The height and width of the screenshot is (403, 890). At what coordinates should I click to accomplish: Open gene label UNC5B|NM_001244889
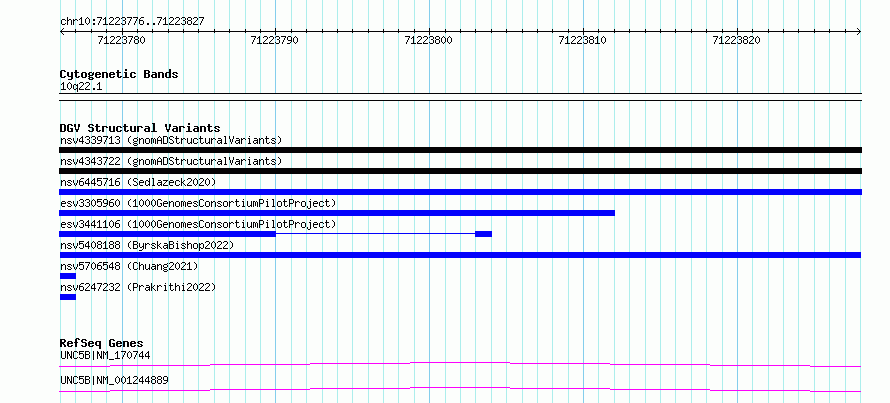pyautogui.click(x=114, y=380)
